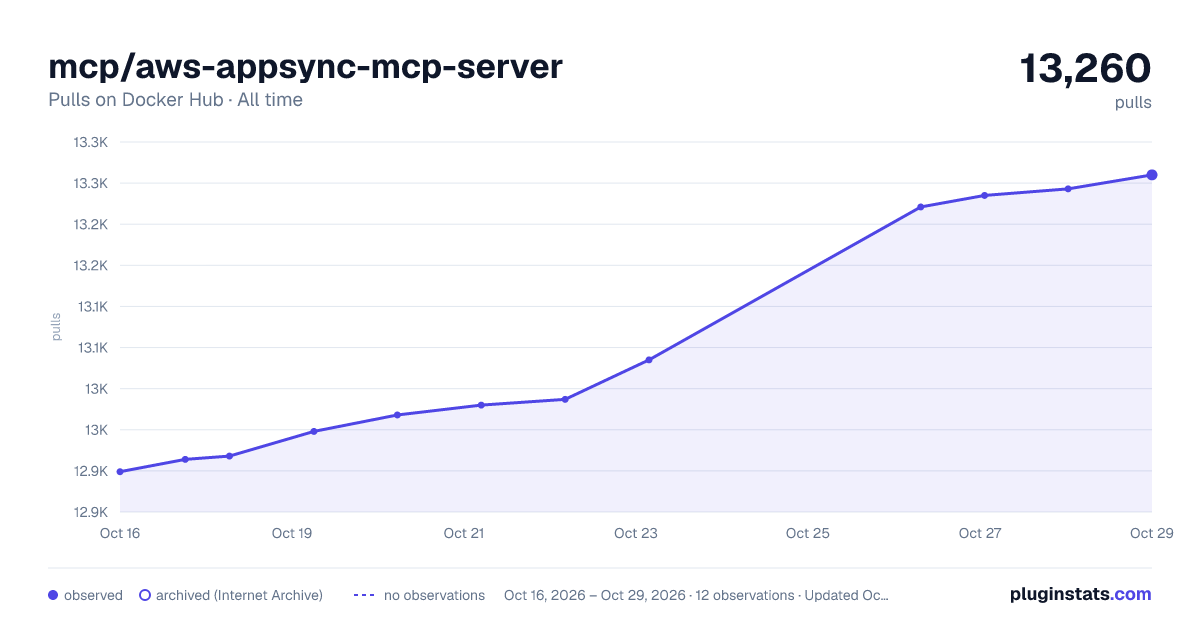Select the 'observed' legend label
The width and height of the screenshot is (1200, 630).
(x=93, y=595)
